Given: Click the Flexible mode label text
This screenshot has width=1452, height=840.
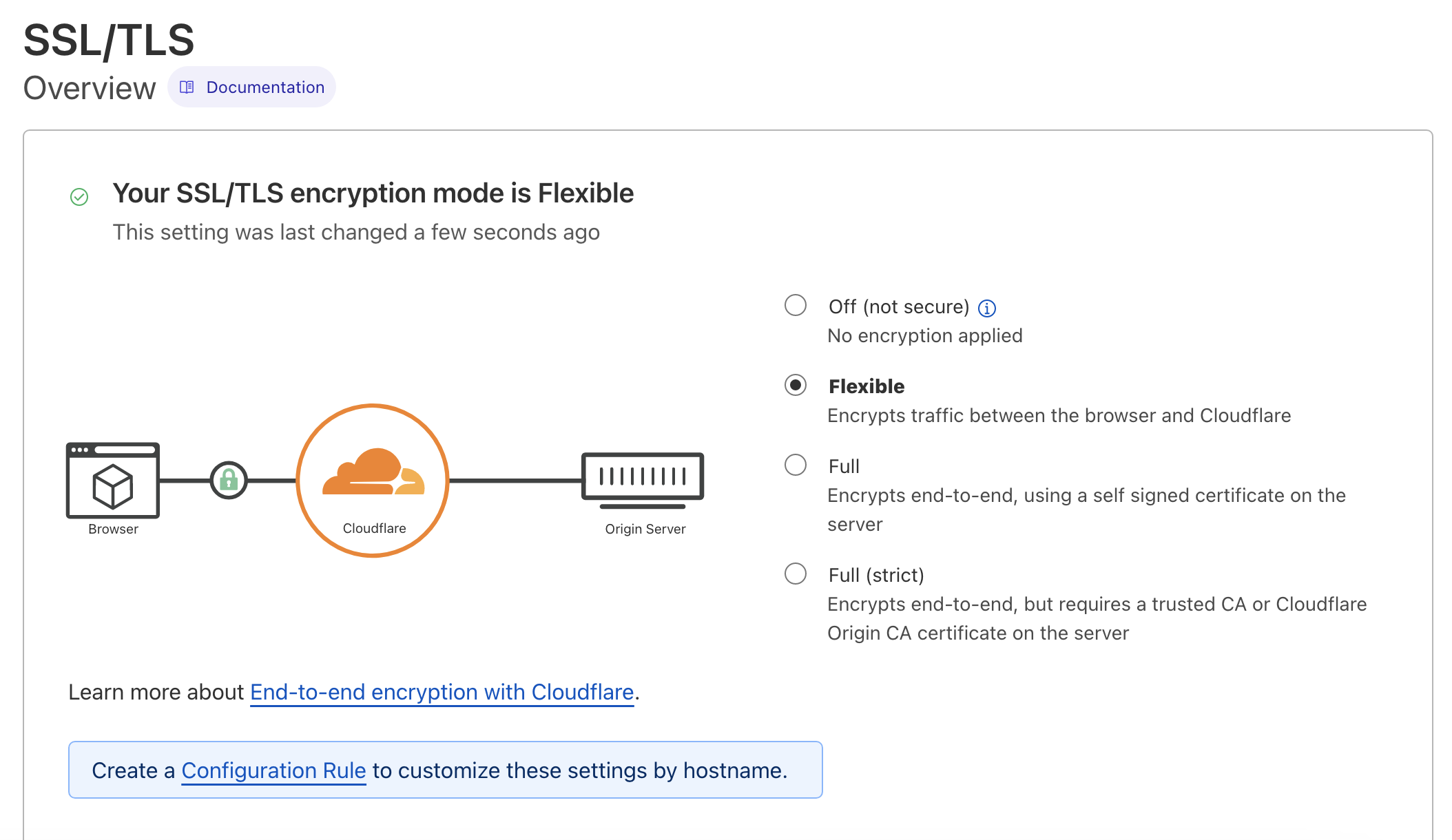Looking at the screenshot, I should coord(867,386).
